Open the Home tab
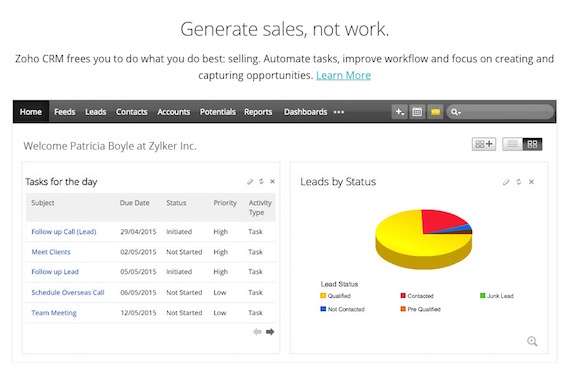This screenshot has width=570, height=377. (31, 112)
